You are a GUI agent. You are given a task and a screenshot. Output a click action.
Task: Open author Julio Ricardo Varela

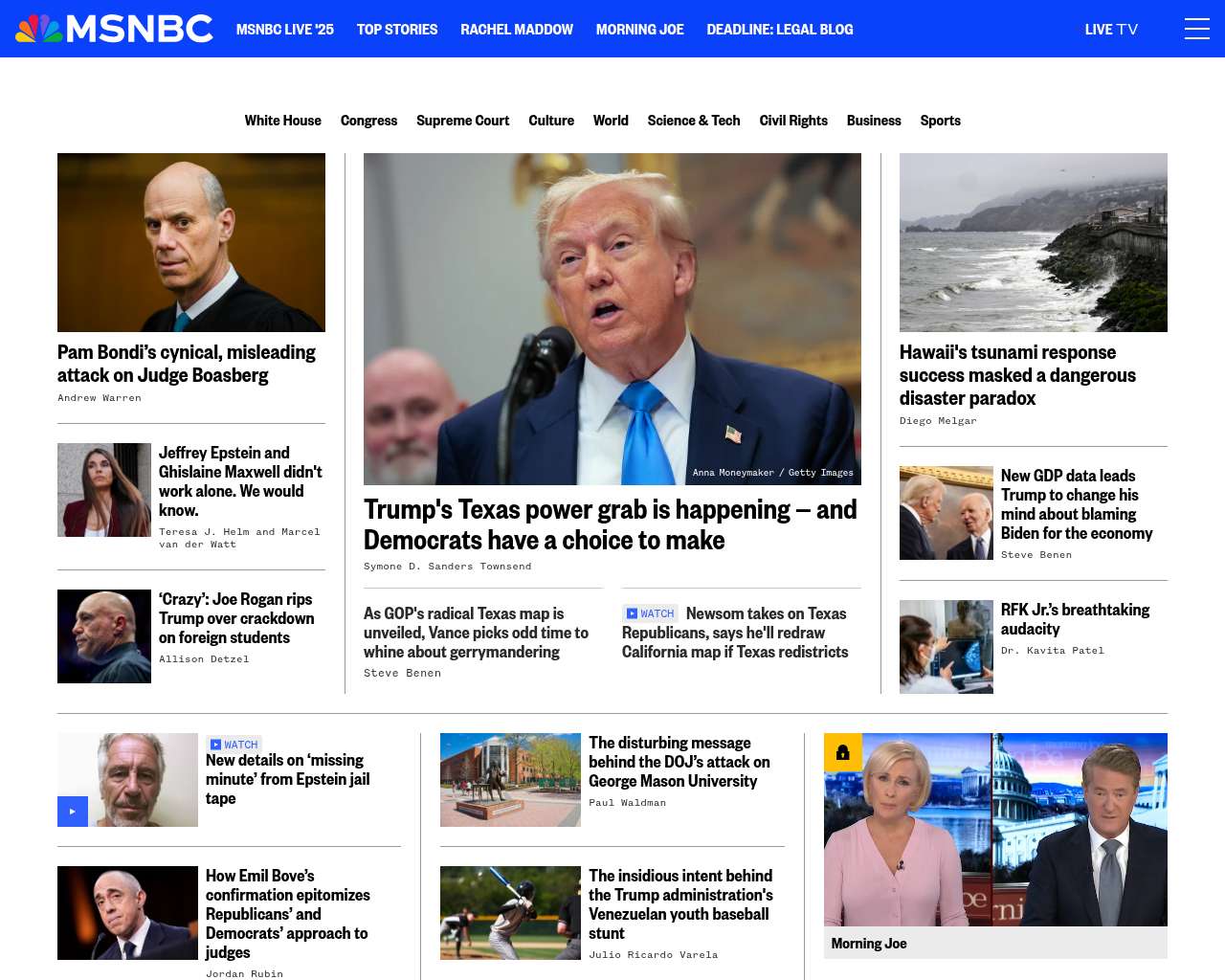(653, 955)
